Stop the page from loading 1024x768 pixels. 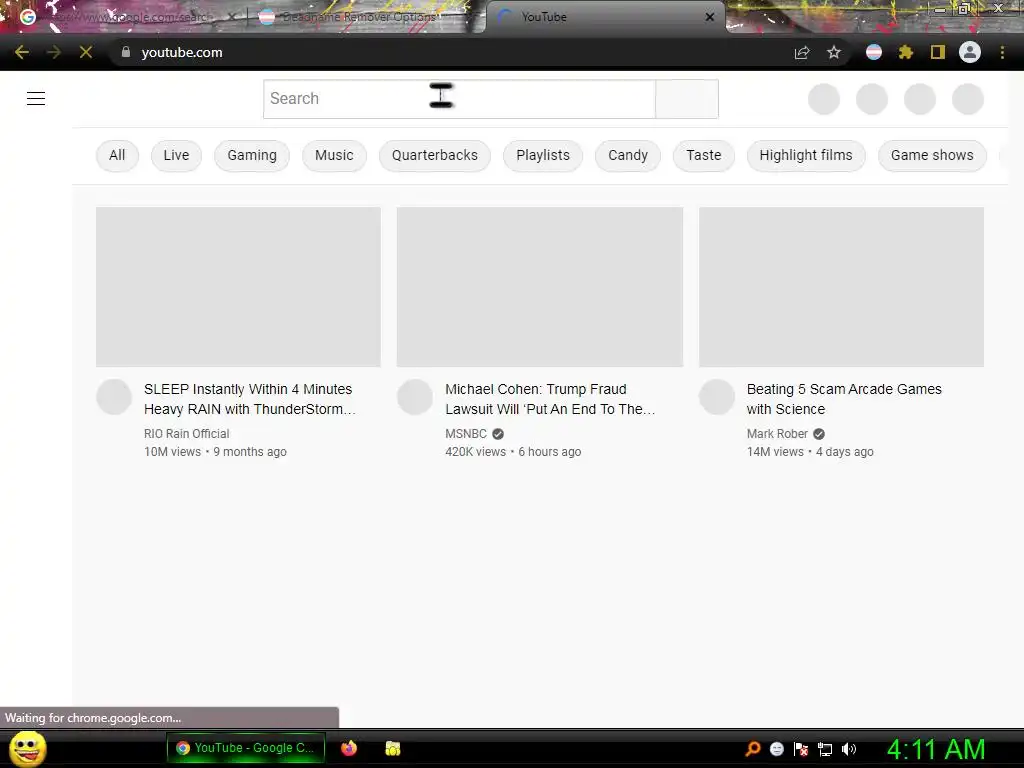[x=86, y=52]
